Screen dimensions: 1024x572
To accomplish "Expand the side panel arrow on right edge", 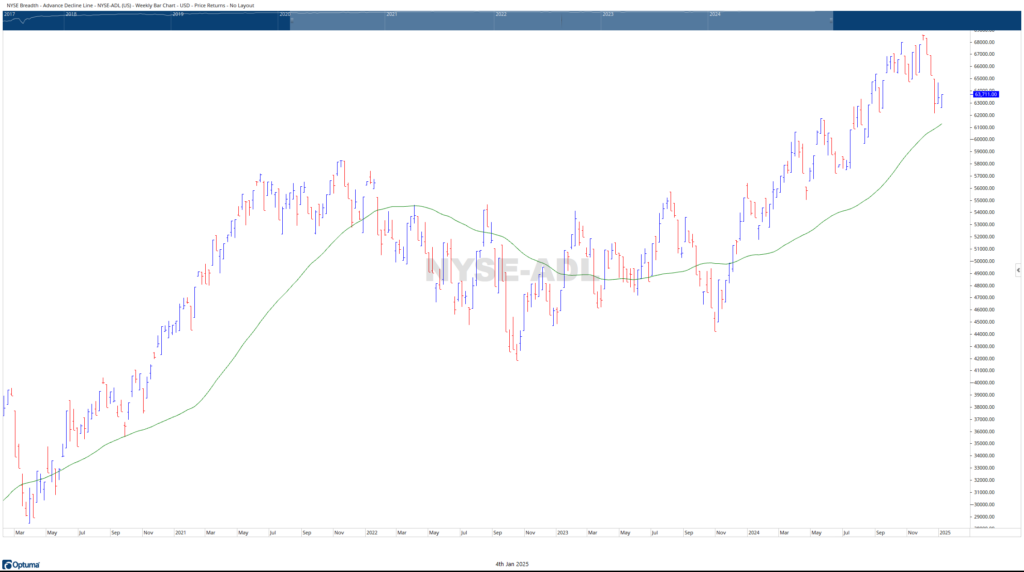I will pos(1018,270).
